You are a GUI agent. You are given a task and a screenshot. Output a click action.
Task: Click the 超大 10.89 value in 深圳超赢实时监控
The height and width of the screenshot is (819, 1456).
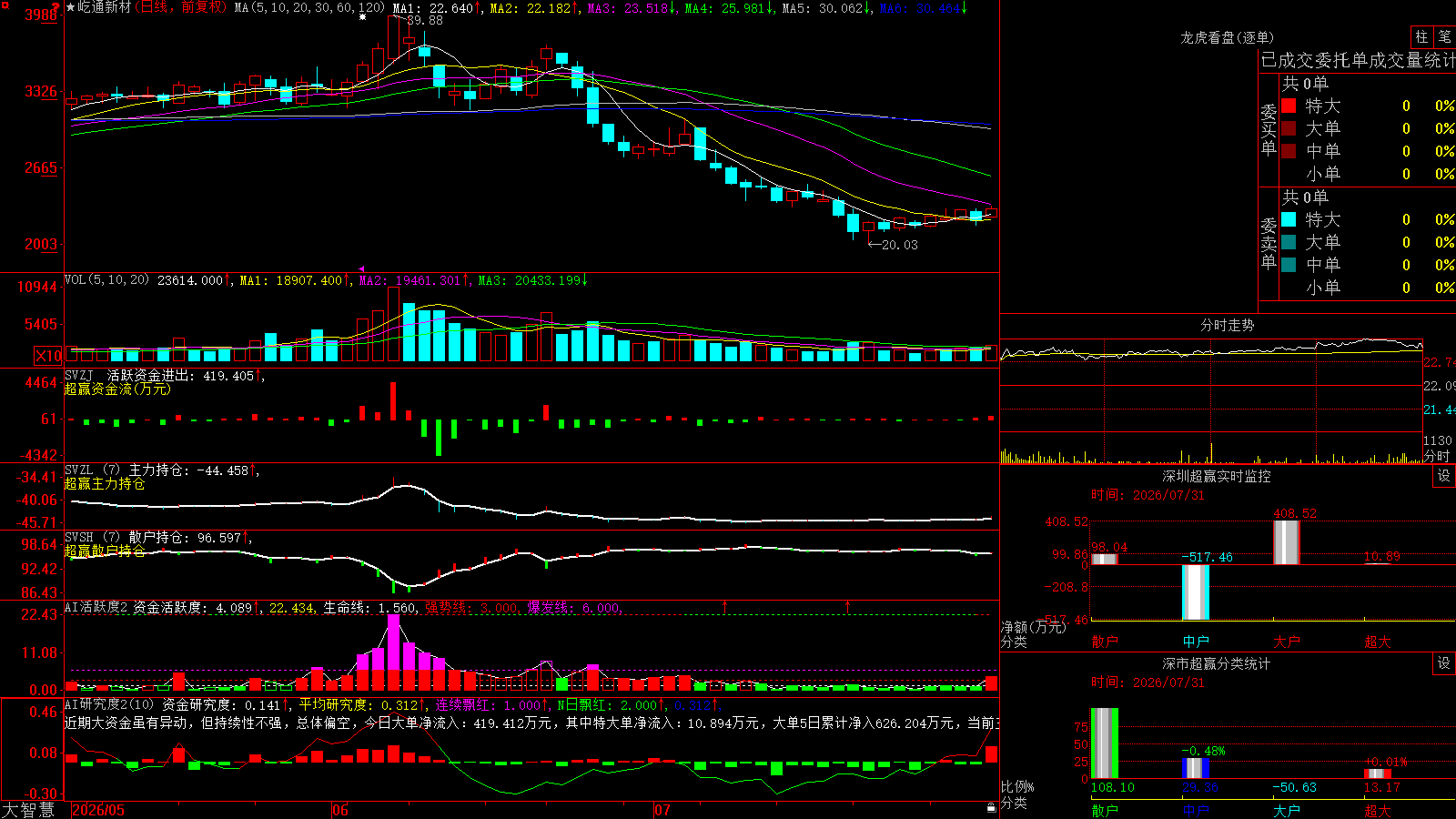point(1381,556)
